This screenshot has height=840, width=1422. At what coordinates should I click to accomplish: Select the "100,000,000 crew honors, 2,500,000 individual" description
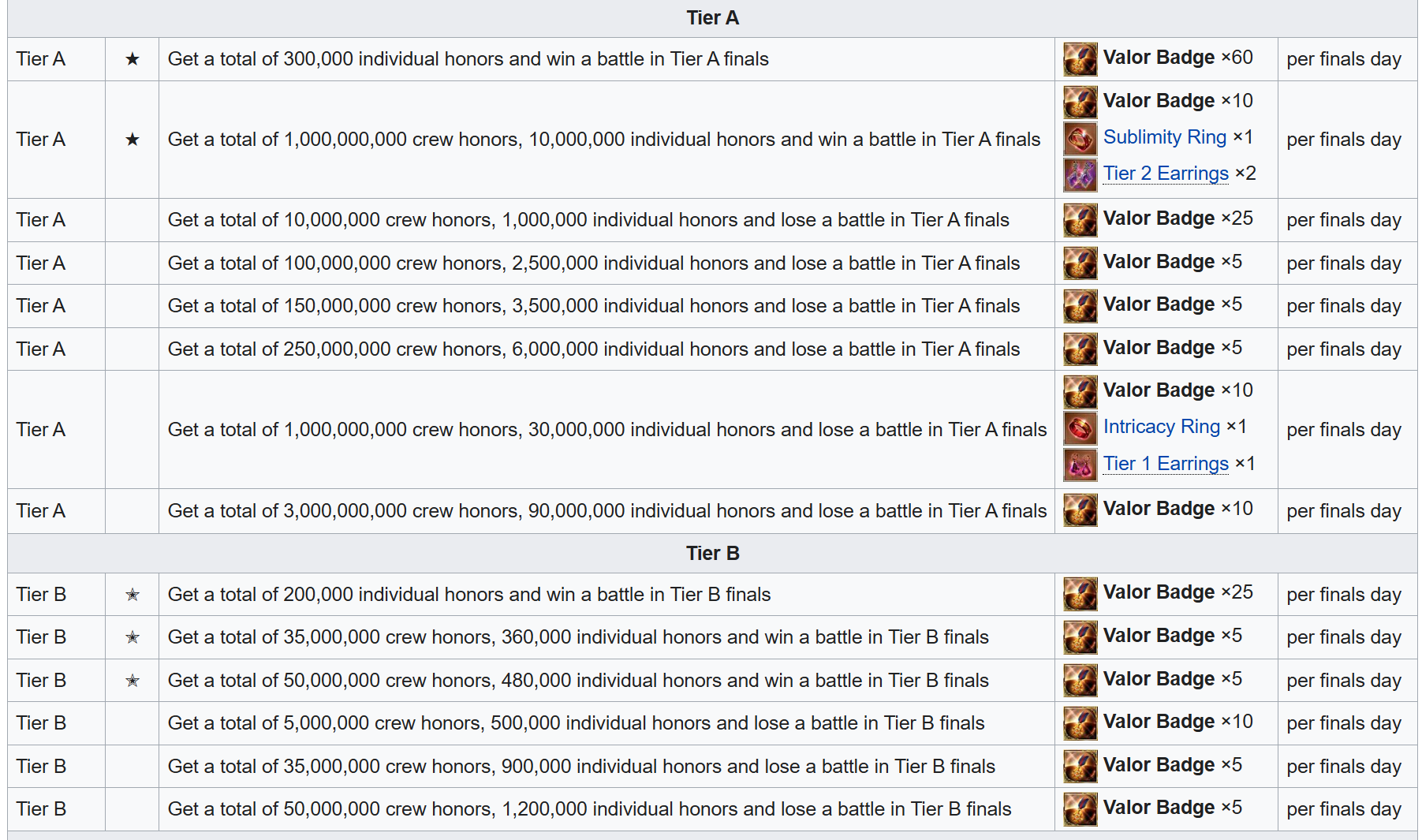[x=594, y=263]
